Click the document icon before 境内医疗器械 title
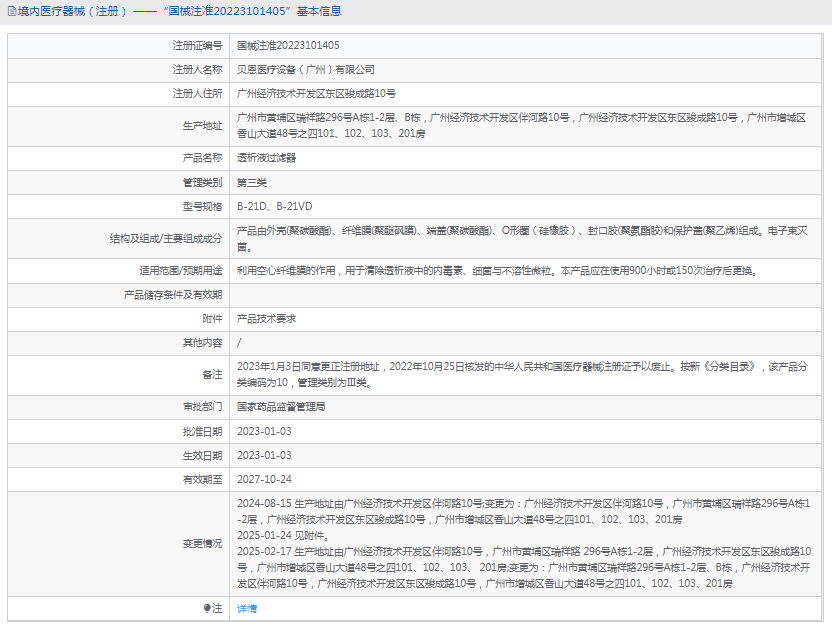Image resolution: width=832 pixels, height=625 pixels. pyautogui.click(x=12, y=11)
